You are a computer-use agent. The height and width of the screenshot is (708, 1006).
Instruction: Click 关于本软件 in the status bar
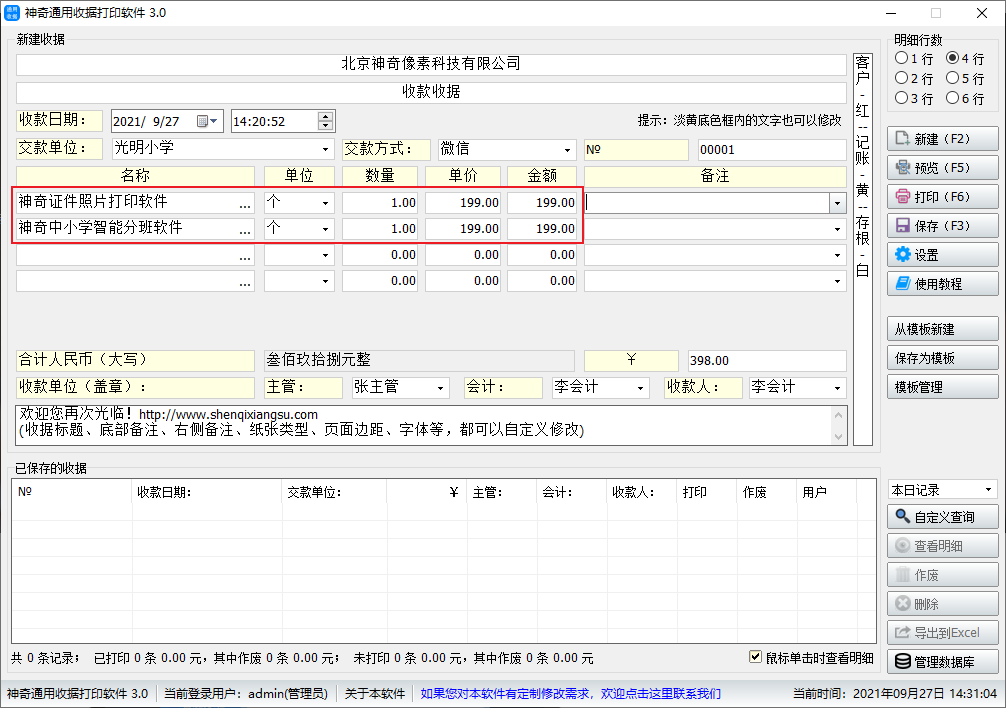point(375,693)
